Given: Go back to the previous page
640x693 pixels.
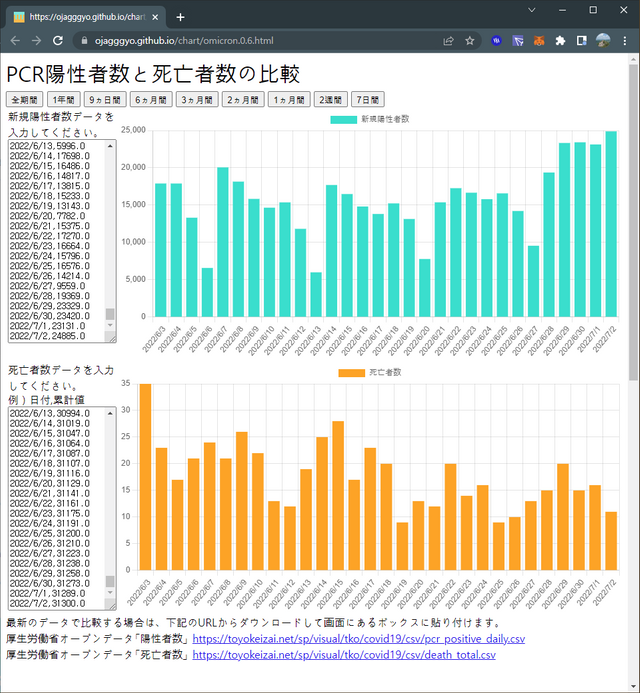Looking at the screenshot, I should tap(15, 41).
